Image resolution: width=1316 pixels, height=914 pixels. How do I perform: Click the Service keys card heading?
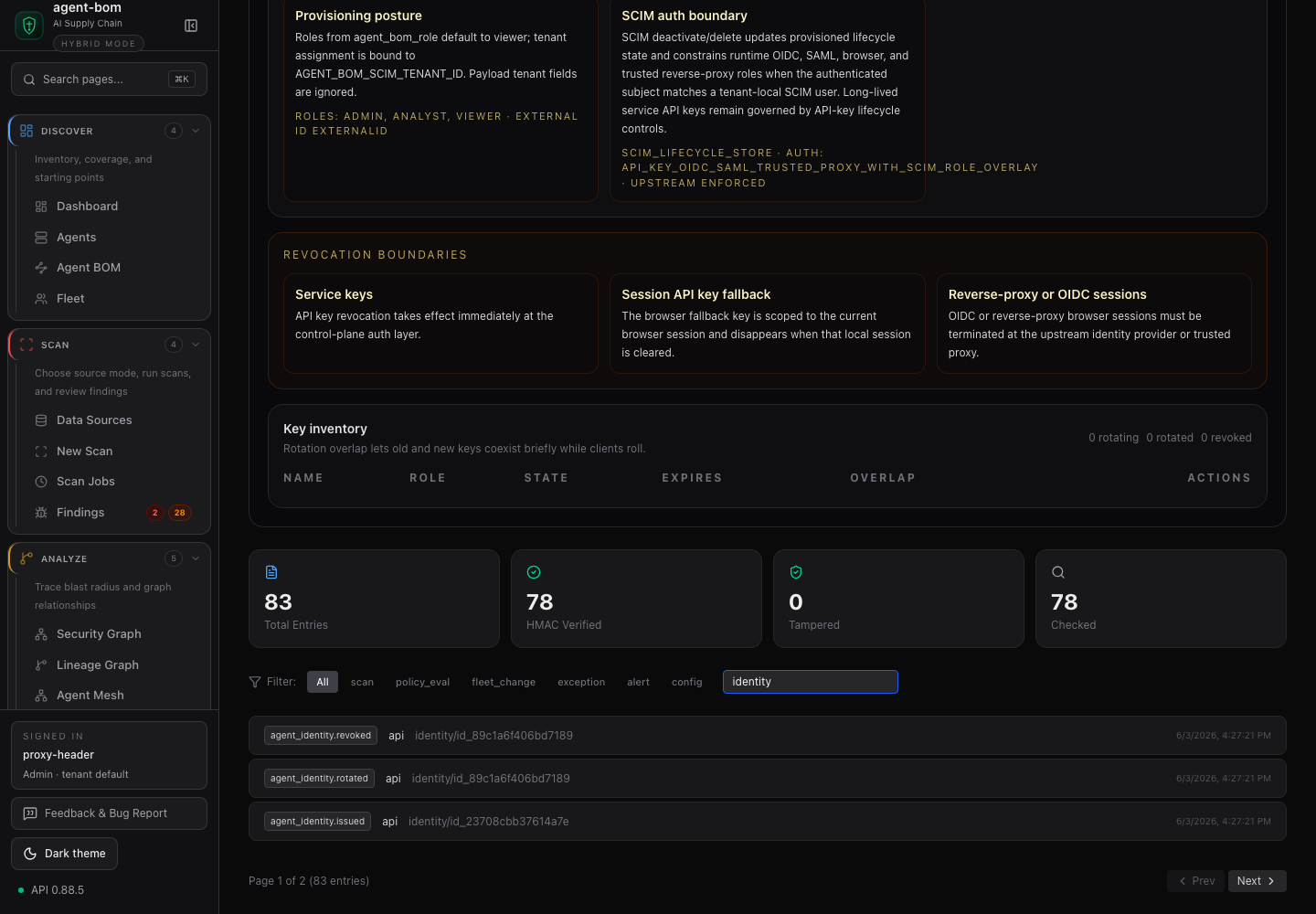(334, 294)
